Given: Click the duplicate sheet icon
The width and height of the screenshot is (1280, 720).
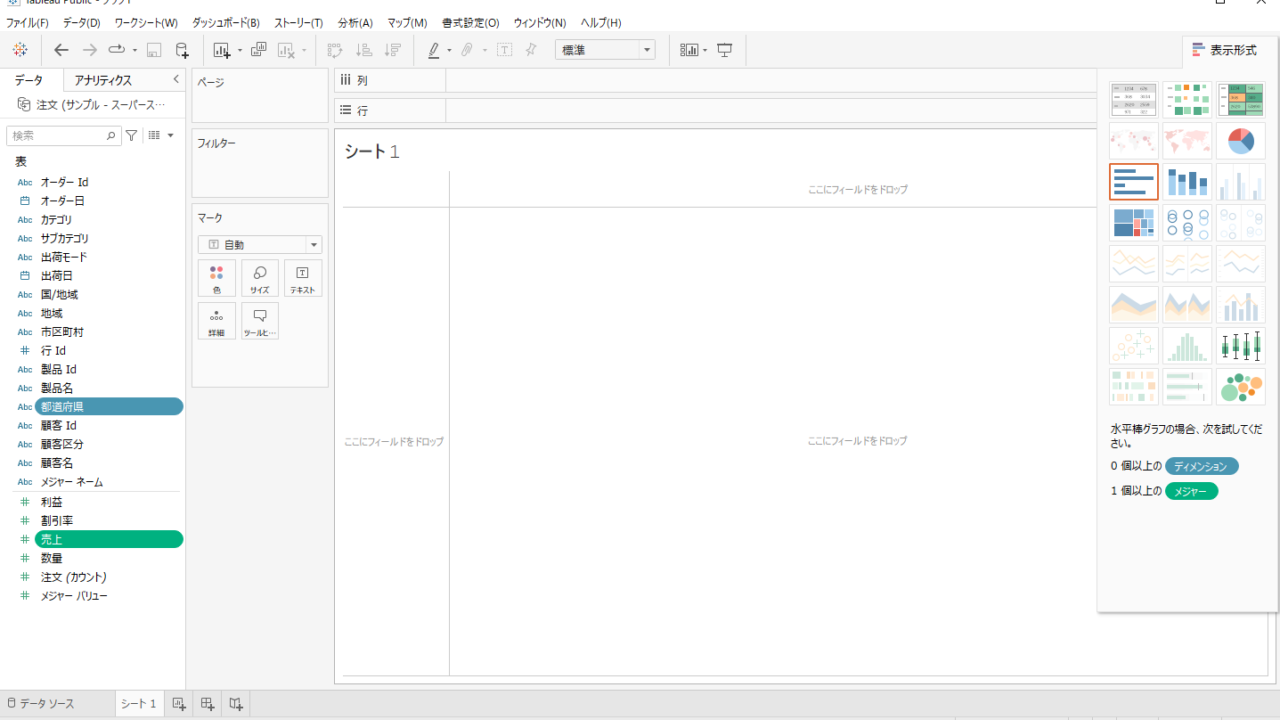Looking at the screenshot, I should [x=258, y=50].
